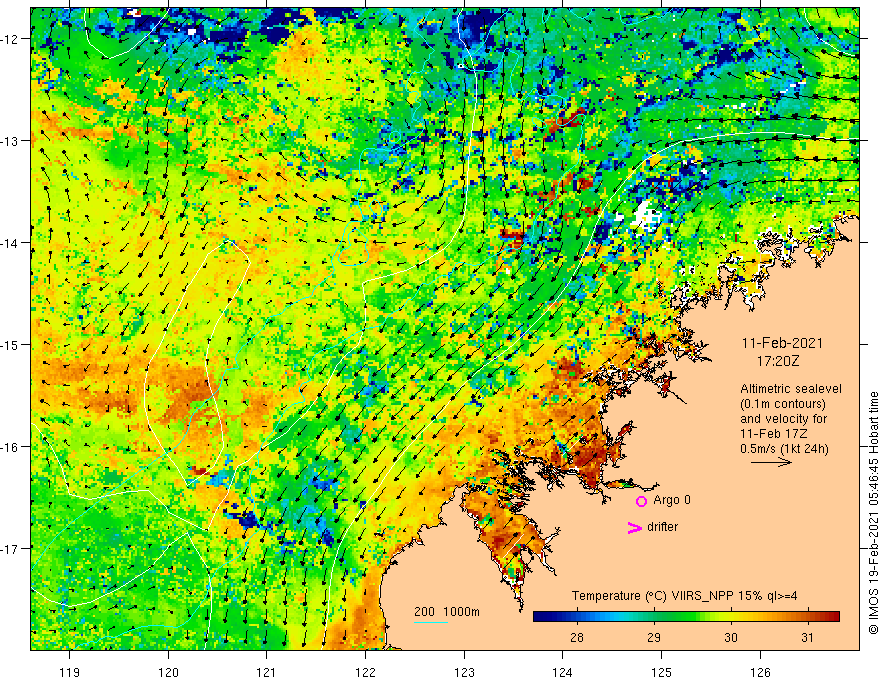
Task: Click the -17 latitude axis label
Action: 11,548
